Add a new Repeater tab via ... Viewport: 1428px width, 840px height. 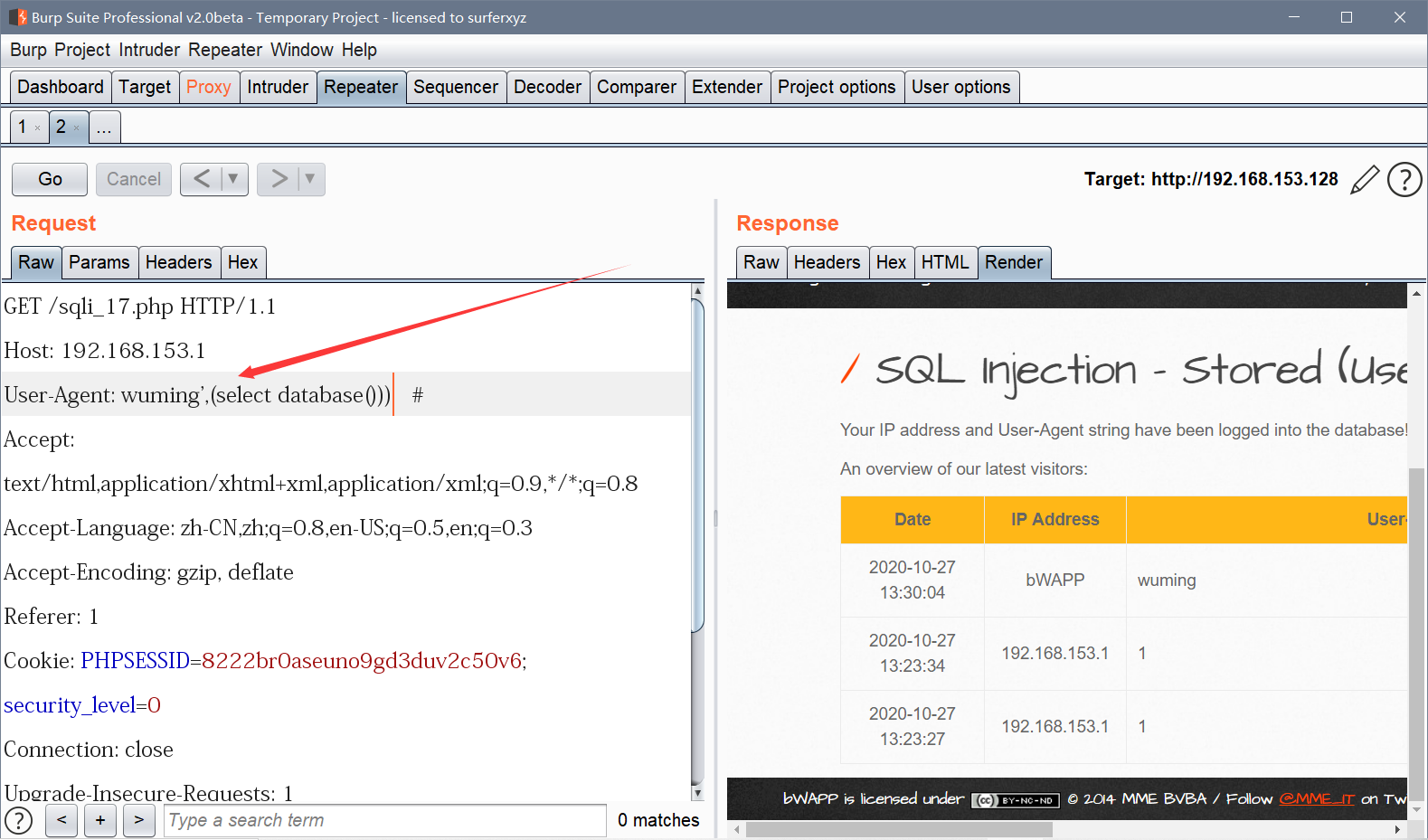pyautogui.click(x=104, y=127)
